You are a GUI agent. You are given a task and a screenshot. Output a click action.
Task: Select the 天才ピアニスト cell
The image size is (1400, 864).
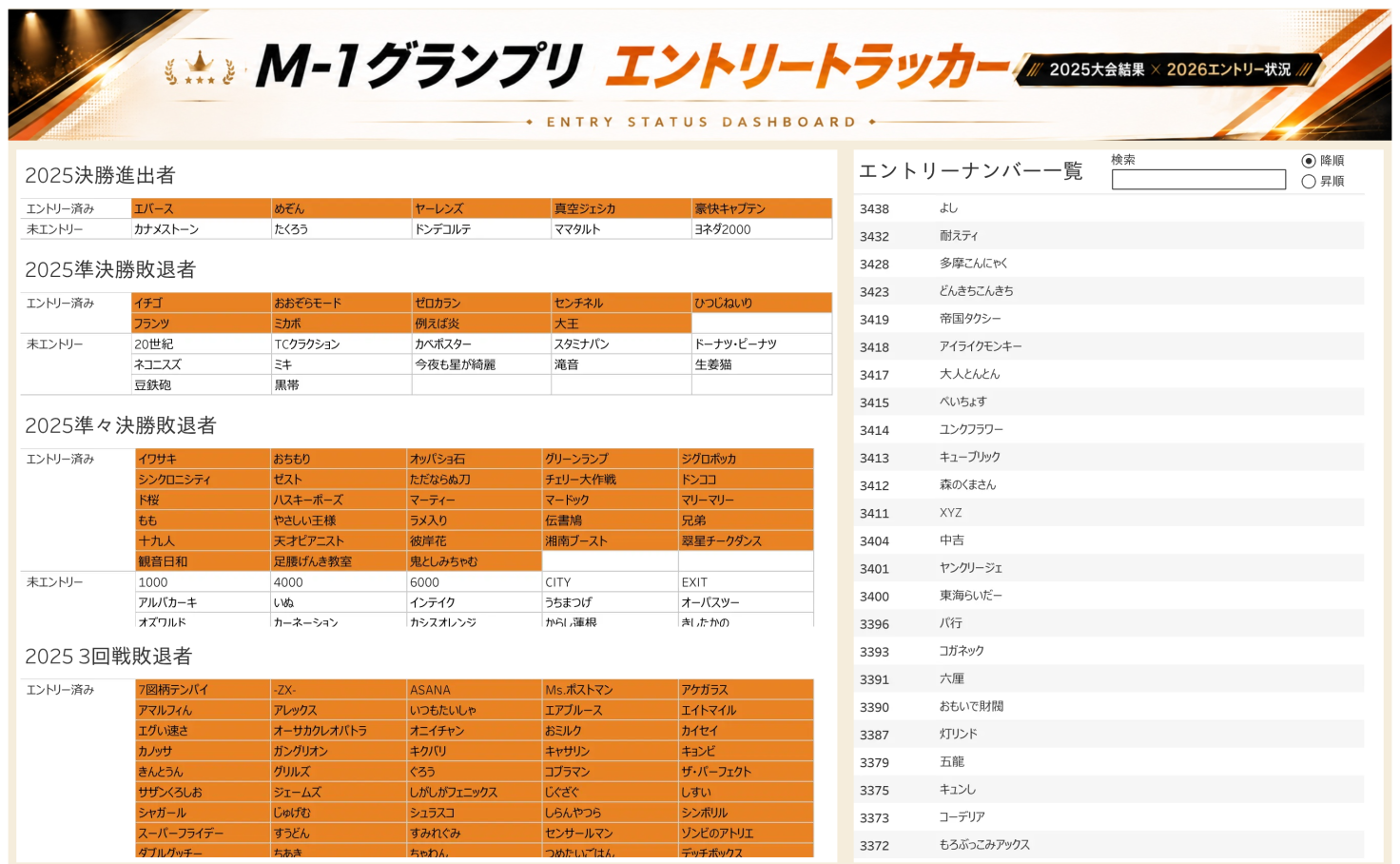click(x=339, y=540)
